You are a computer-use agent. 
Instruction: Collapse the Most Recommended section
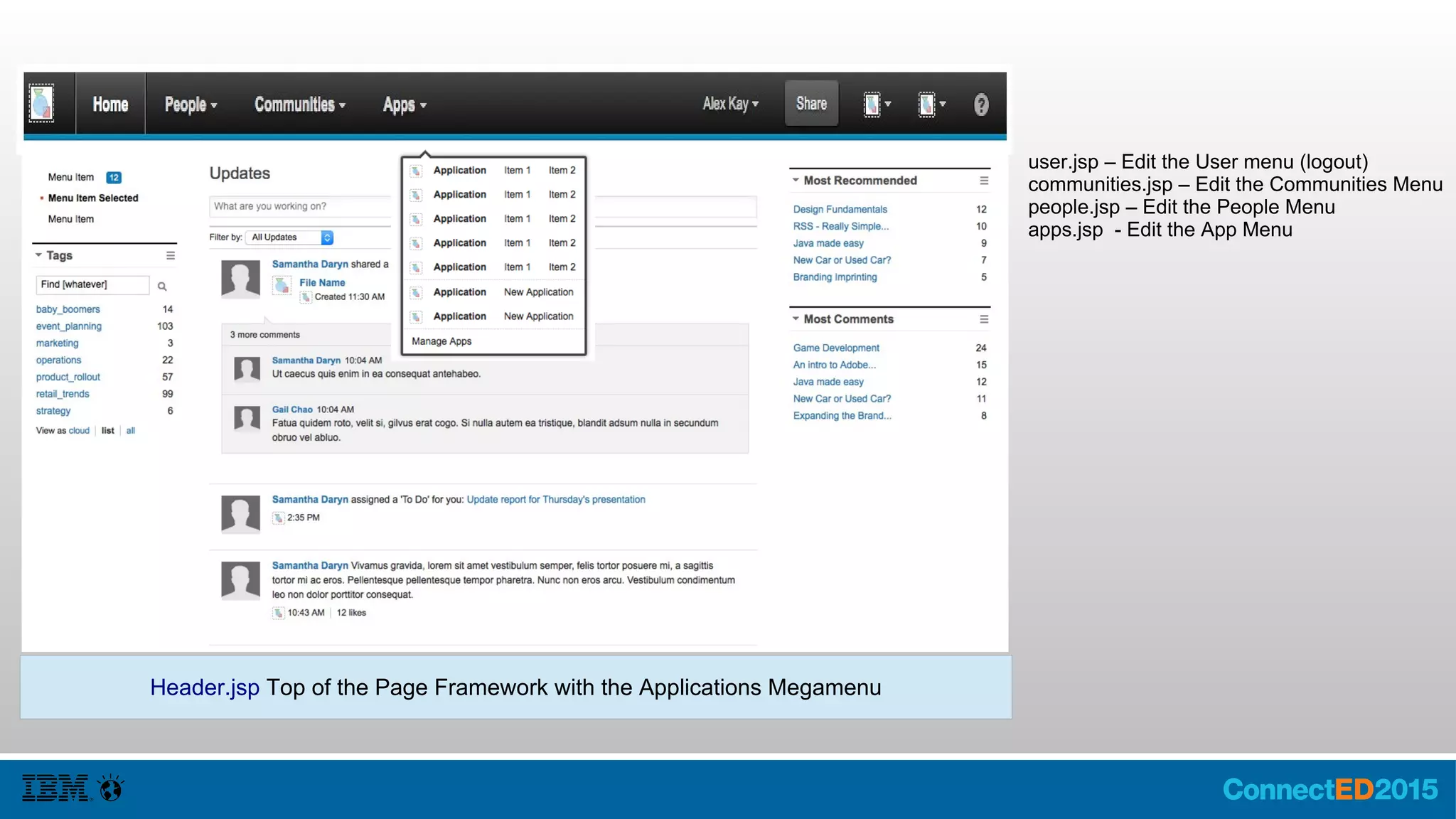796,181
